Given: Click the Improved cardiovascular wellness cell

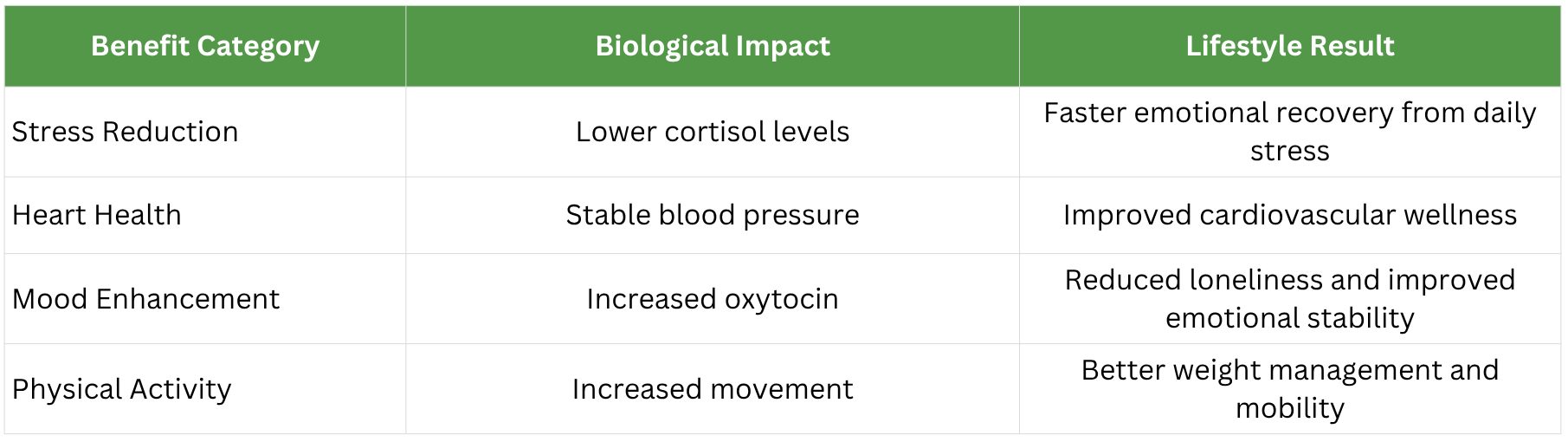Looking at the screenshot, I should 1289,215.
